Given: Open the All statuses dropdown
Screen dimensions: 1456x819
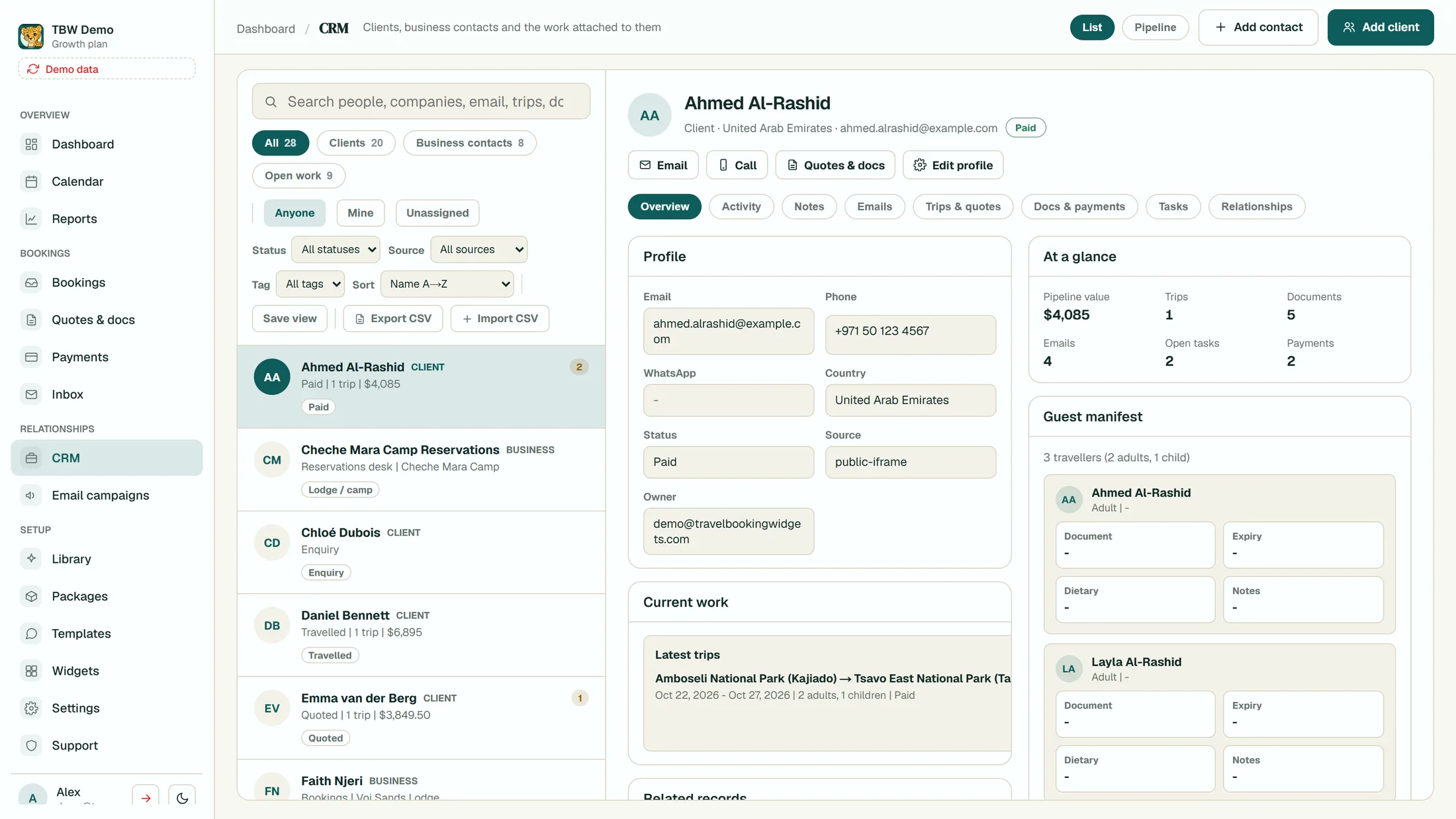Looking at the screenshot, I should (x=336, y=249).
